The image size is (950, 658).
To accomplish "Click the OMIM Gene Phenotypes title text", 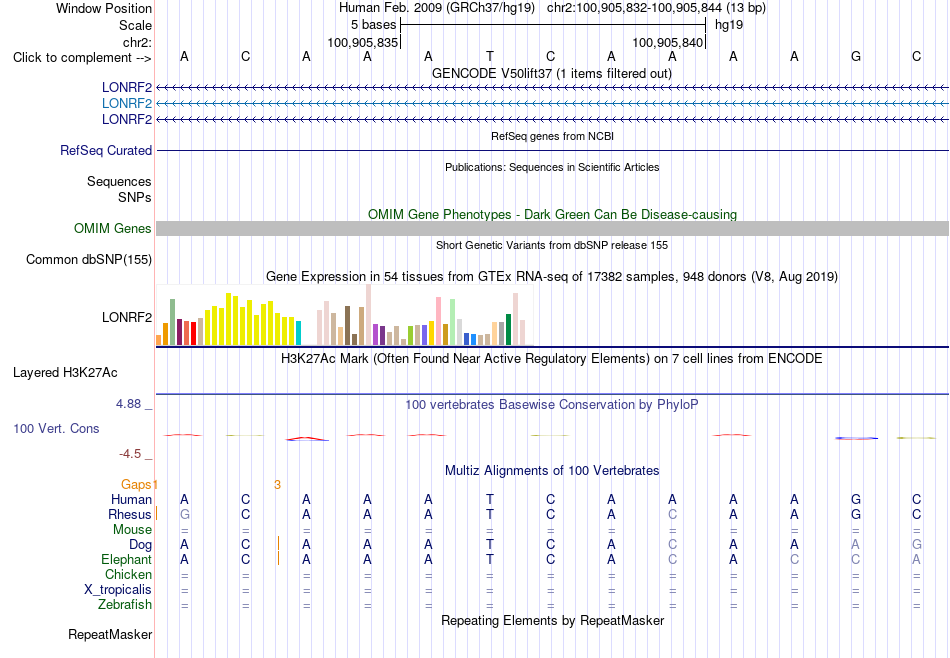I will click(x=552, y=214).
